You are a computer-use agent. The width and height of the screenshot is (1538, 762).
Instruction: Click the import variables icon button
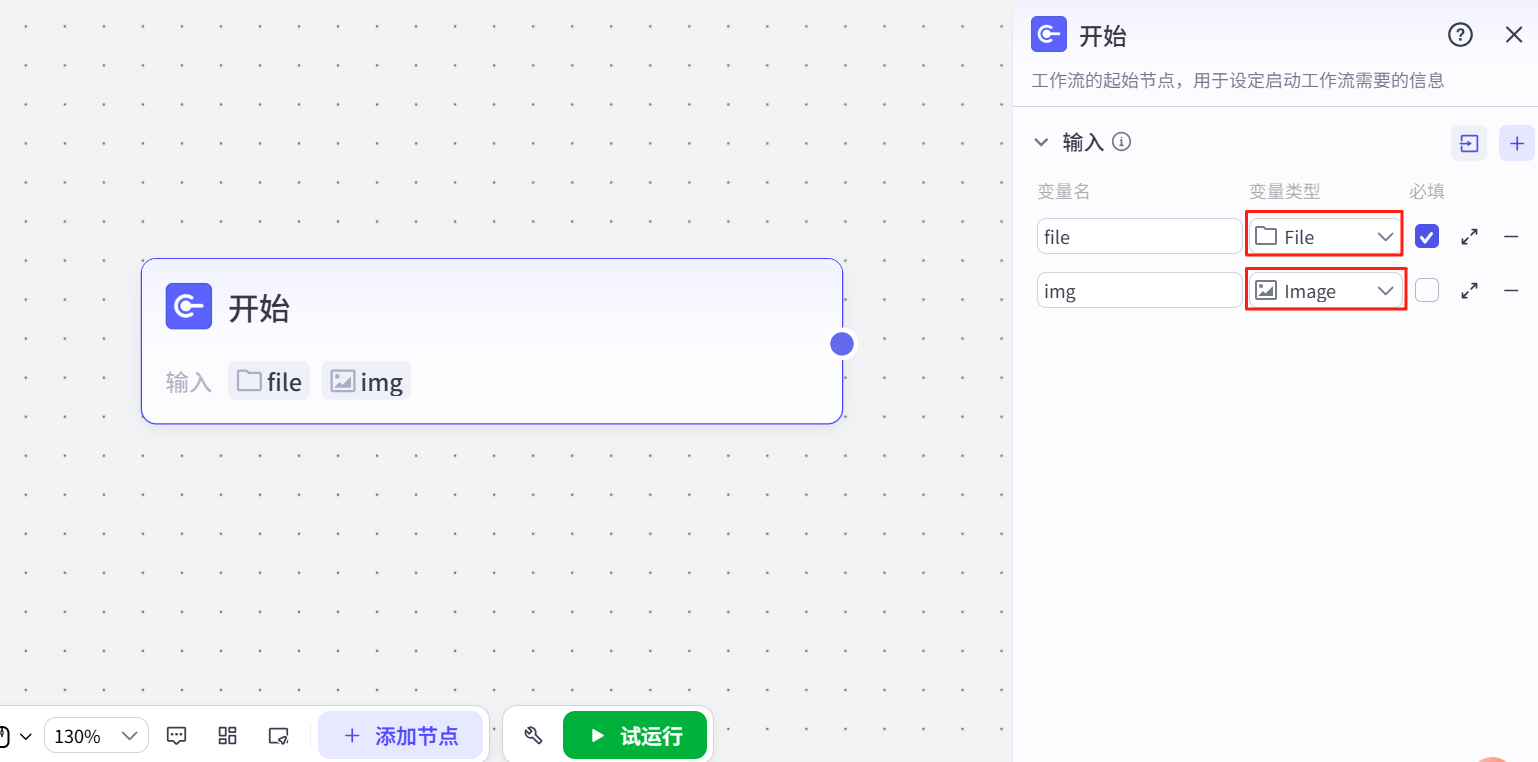(x=1468, y=143)
